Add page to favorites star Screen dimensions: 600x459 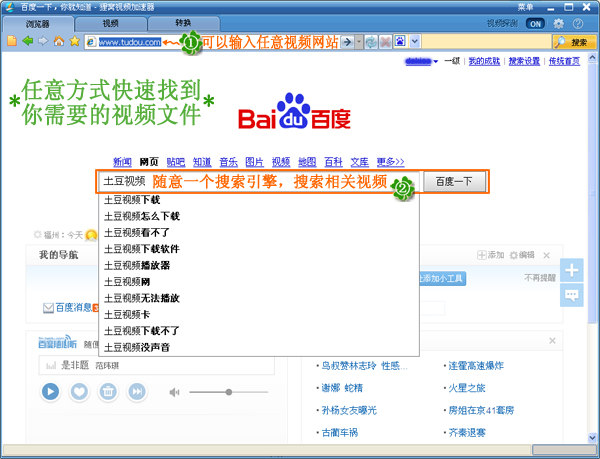[x=75, y=41]
